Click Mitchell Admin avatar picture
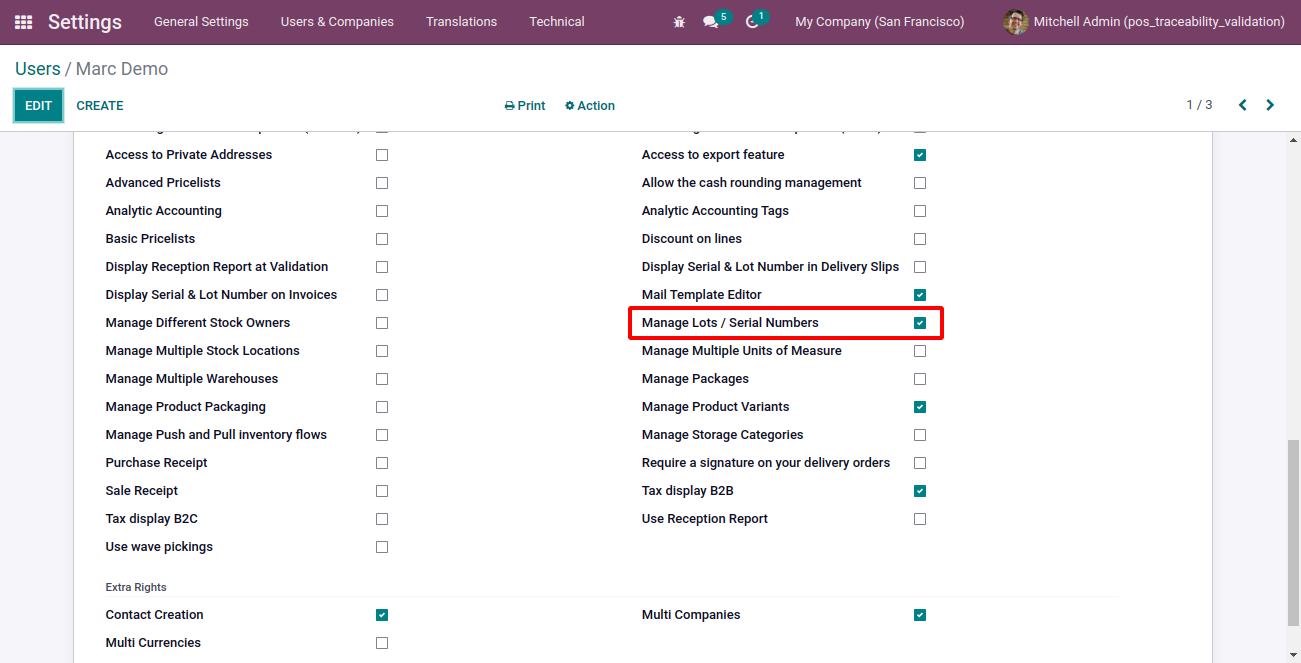1301x663 pixels. coord(1015,22)
